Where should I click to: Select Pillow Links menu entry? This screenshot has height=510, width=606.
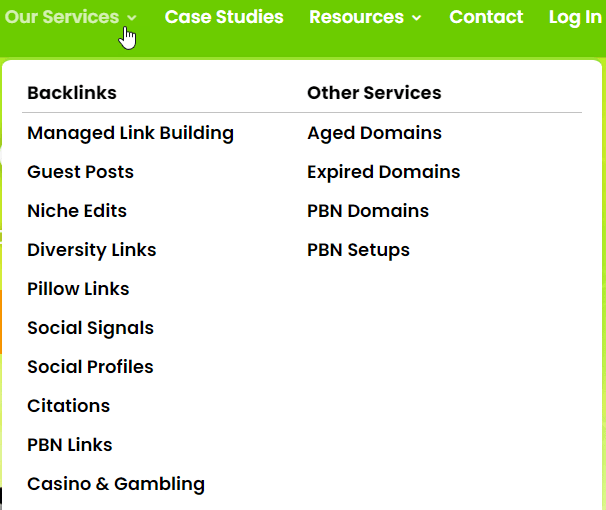coord(78,289)
